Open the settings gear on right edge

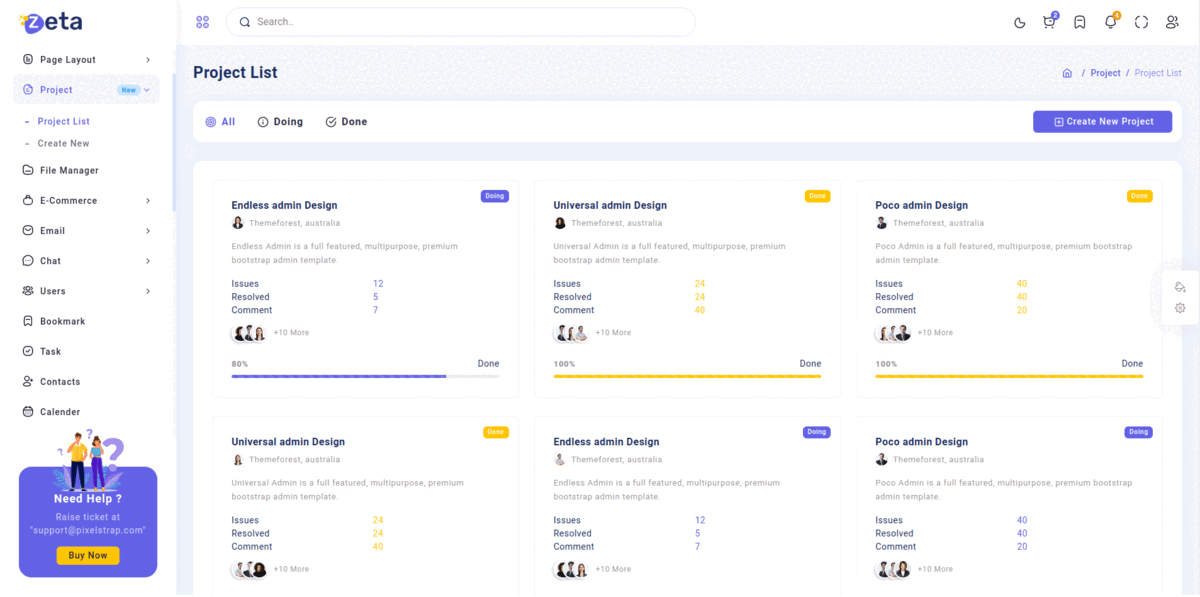point(1180,308)
